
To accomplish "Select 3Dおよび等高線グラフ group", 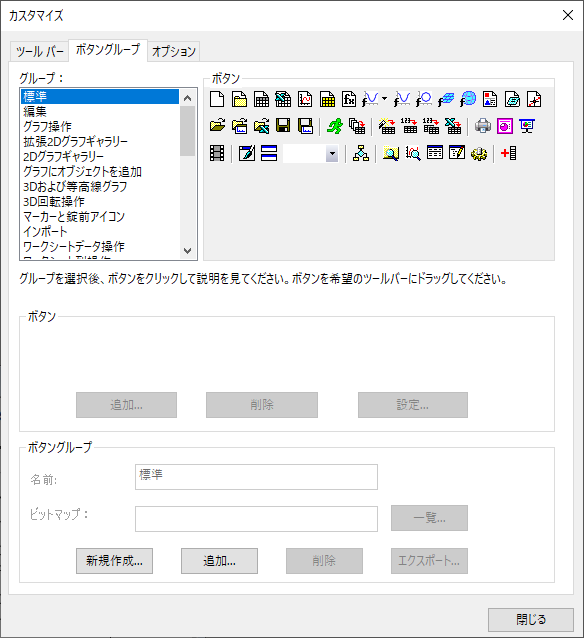I will 100,187.
